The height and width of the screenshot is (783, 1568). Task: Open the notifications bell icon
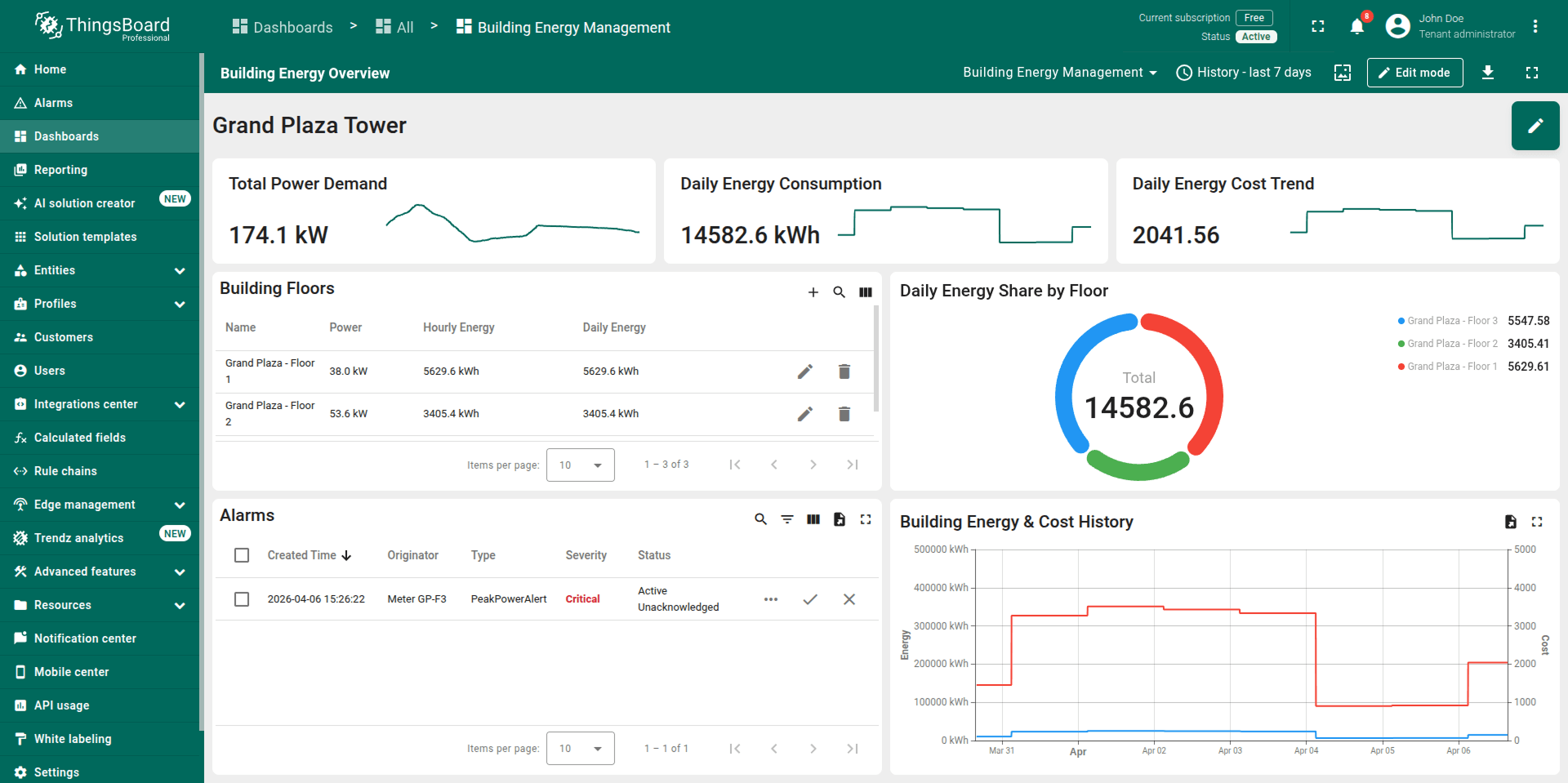coord(1356,27)
